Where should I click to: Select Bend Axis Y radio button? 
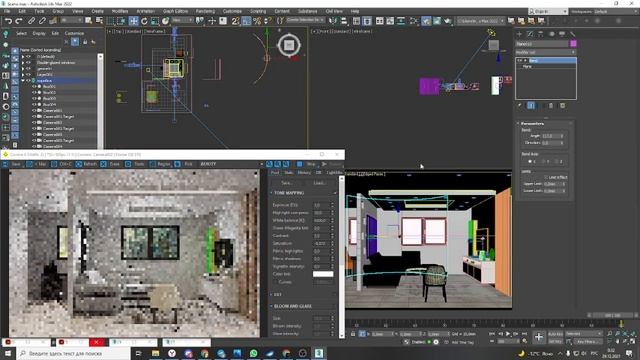[x=543, y=162]
